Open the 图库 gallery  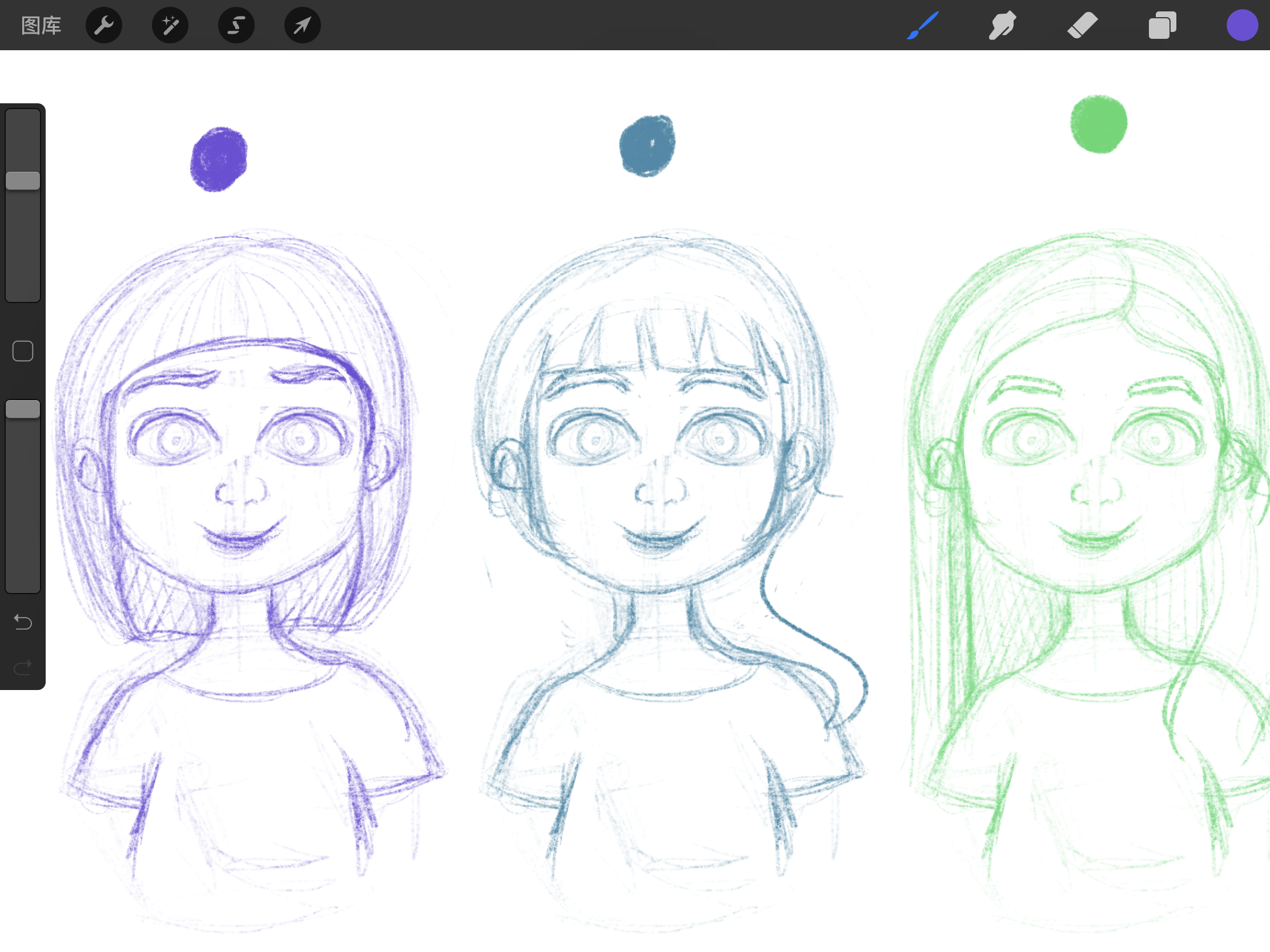coord(41,25)
